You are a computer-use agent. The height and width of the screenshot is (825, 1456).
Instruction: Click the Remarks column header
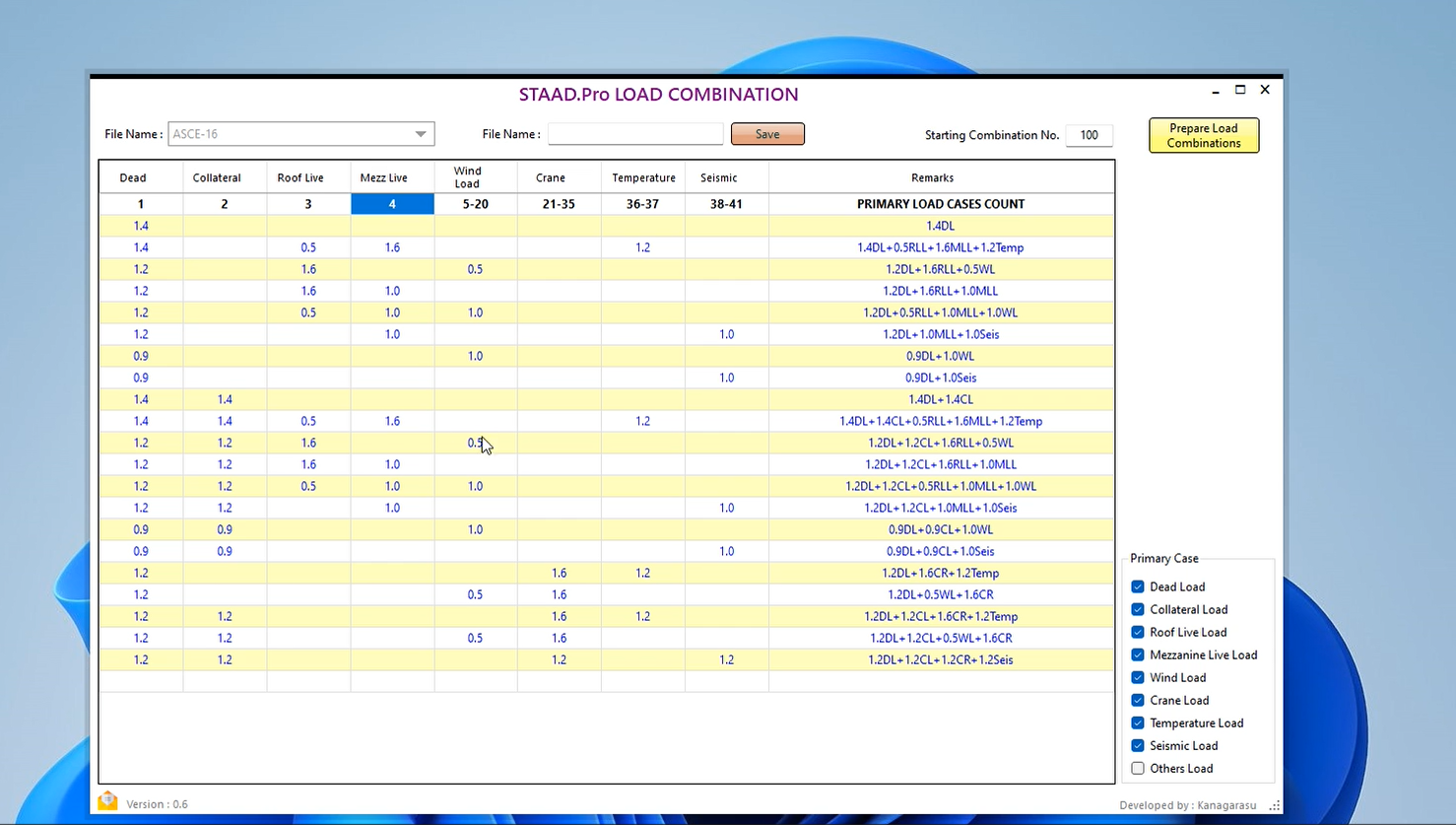tap(932, 177)
